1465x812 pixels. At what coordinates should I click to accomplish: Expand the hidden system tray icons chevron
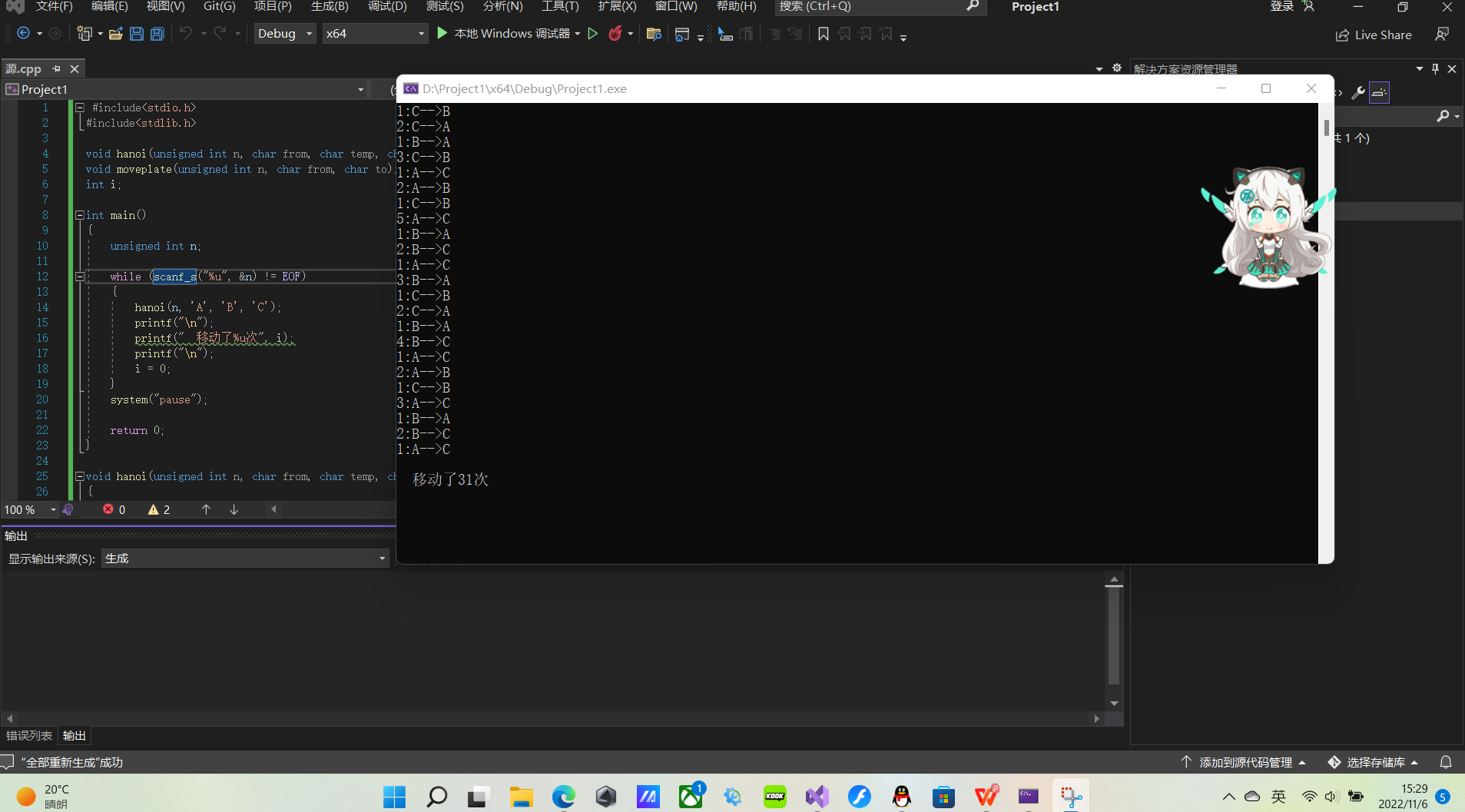point(1229,797)
